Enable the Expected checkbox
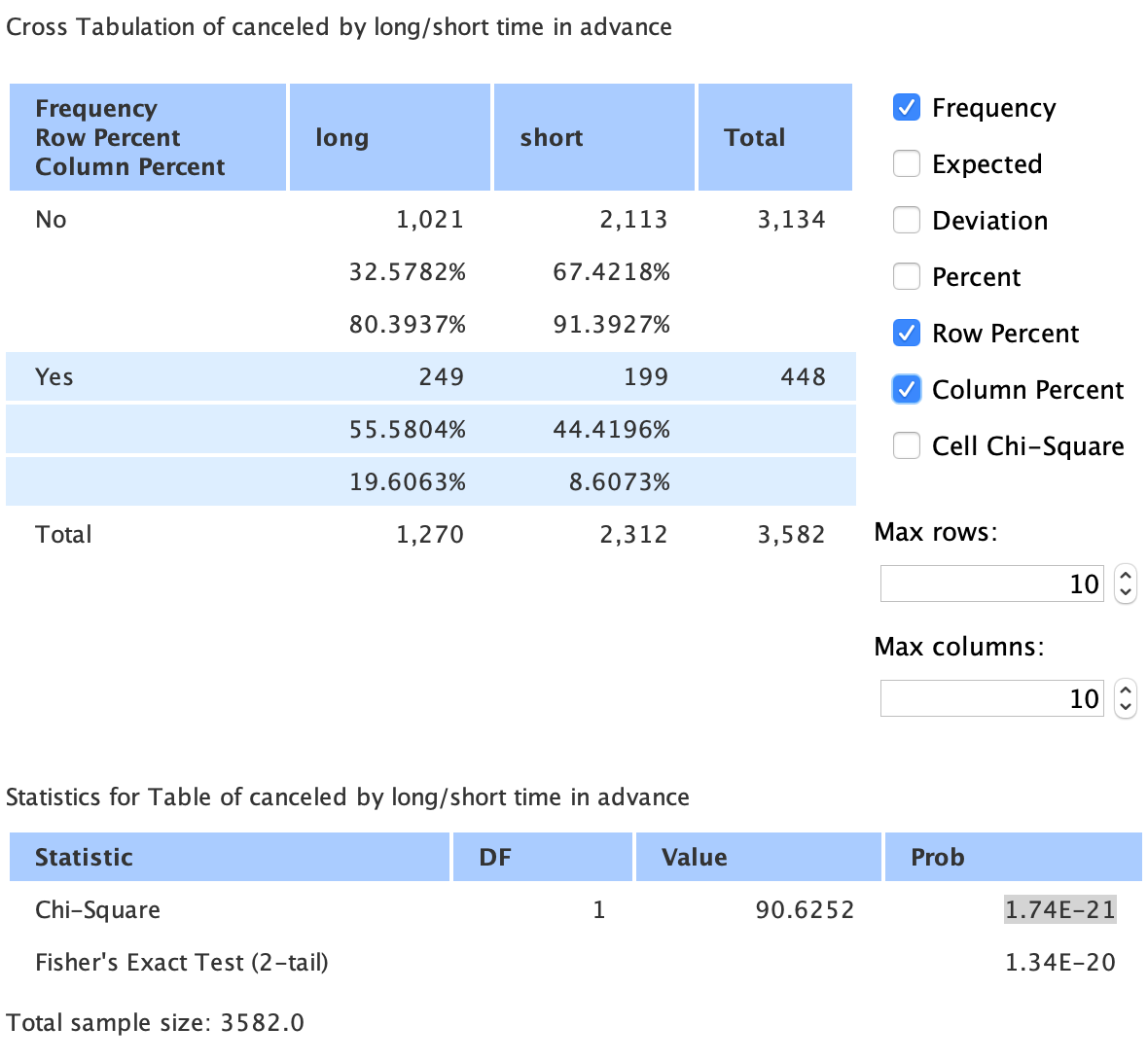 tap(906, 164)
